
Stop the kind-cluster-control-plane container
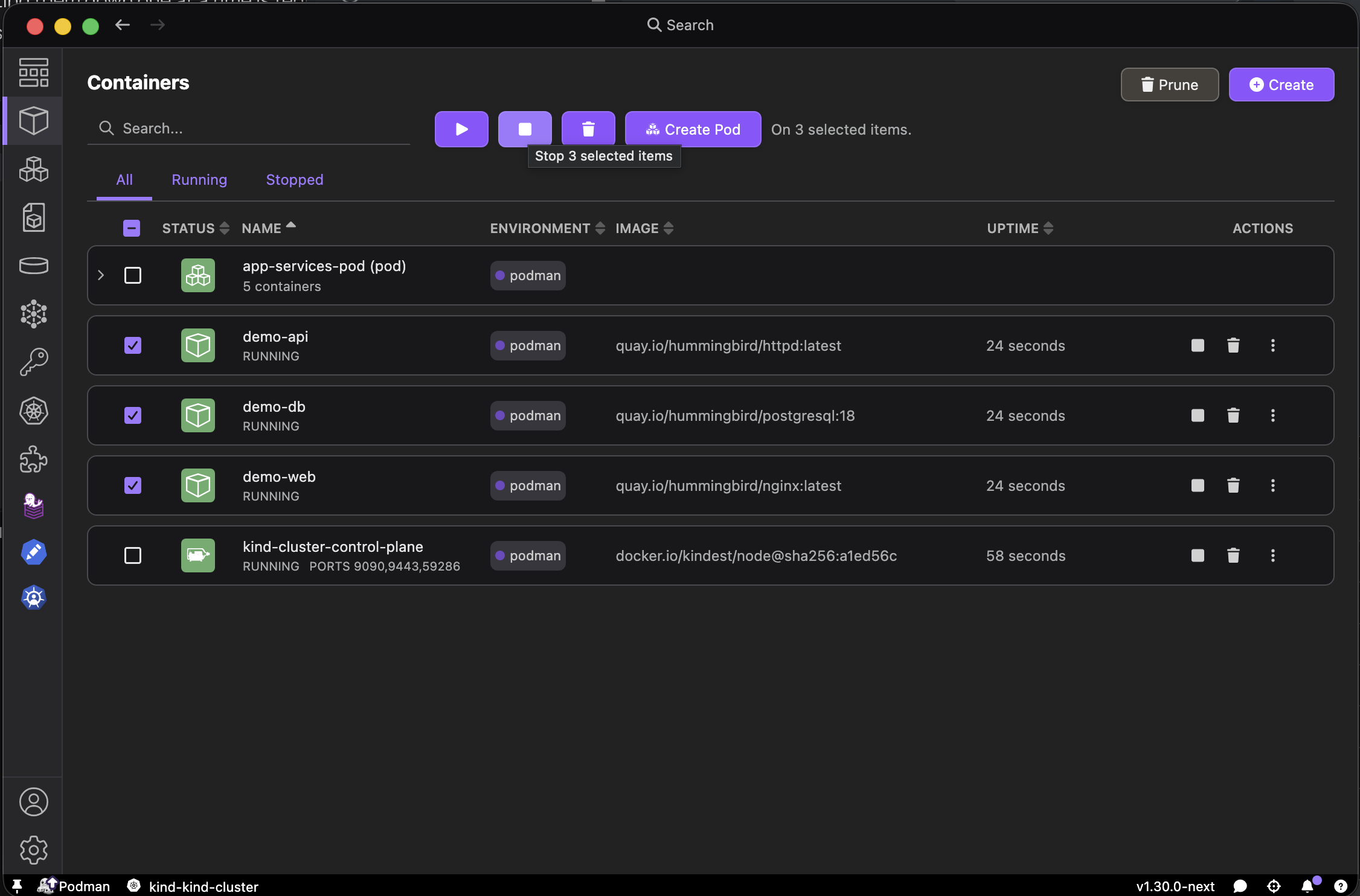tap(1198, 555)
